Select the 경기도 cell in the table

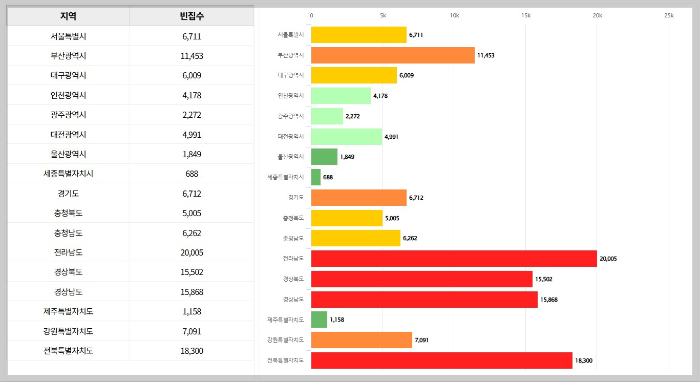(68, 193)
